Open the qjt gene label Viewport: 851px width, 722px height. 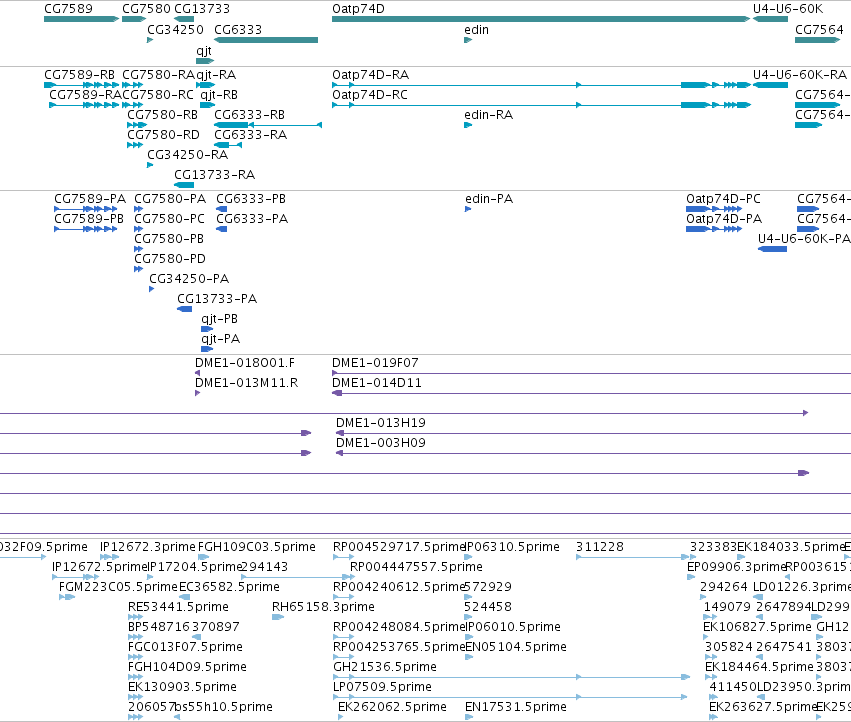[x=204, y=51]
